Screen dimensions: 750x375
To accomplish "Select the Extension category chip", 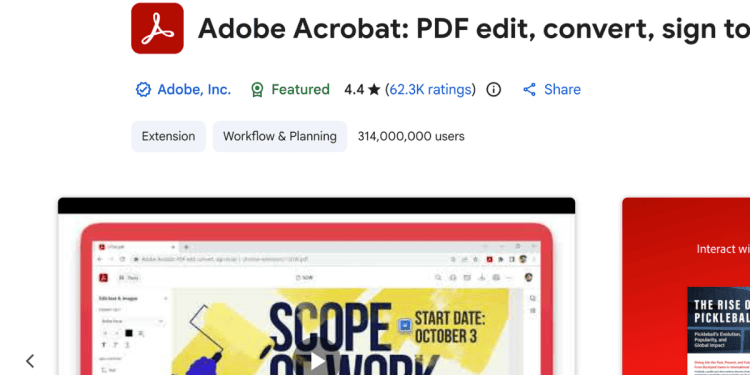I will coord(168,136).
